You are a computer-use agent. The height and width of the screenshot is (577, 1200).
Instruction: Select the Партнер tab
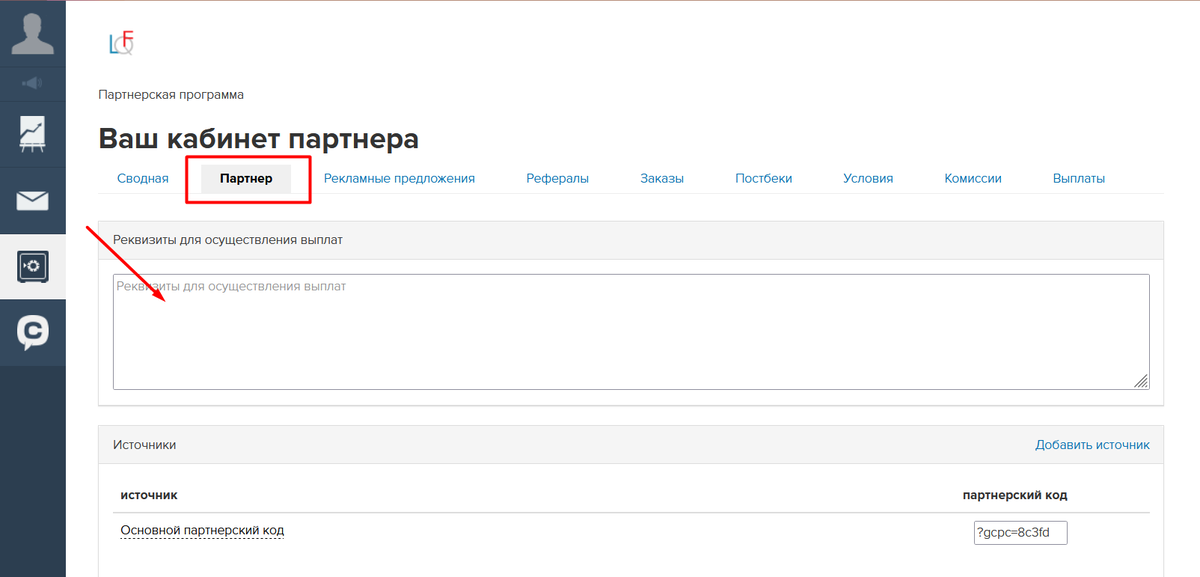tap(246, 179)
